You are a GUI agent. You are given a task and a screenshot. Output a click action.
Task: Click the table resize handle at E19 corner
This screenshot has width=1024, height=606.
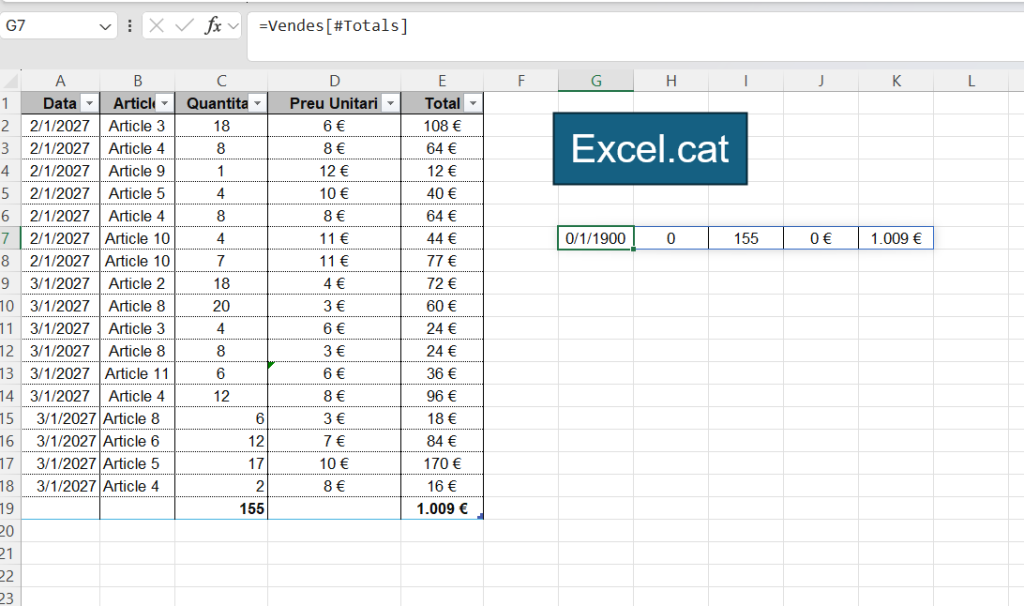pos(481,517)
